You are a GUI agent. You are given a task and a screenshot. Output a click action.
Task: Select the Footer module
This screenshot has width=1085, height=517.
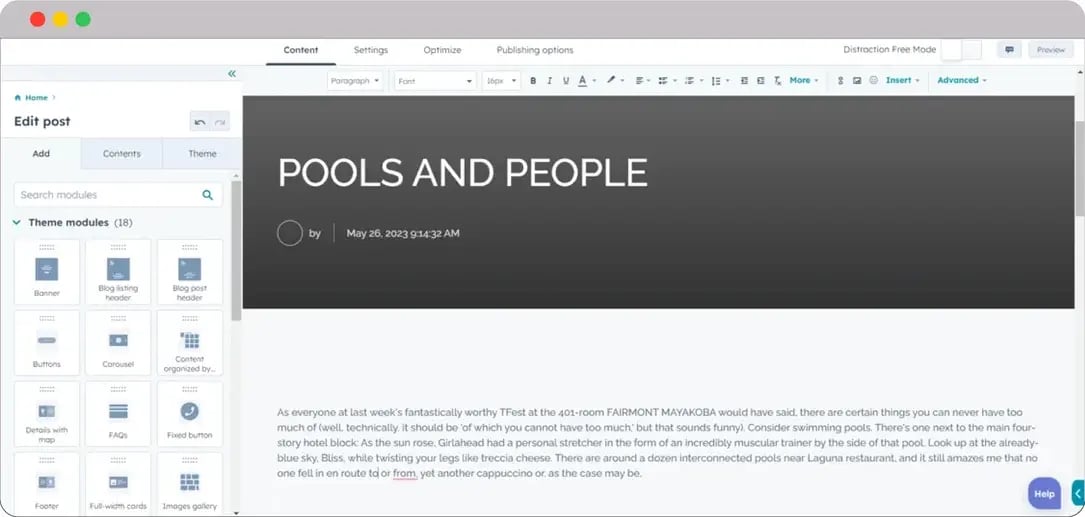(x=47, y=484)
